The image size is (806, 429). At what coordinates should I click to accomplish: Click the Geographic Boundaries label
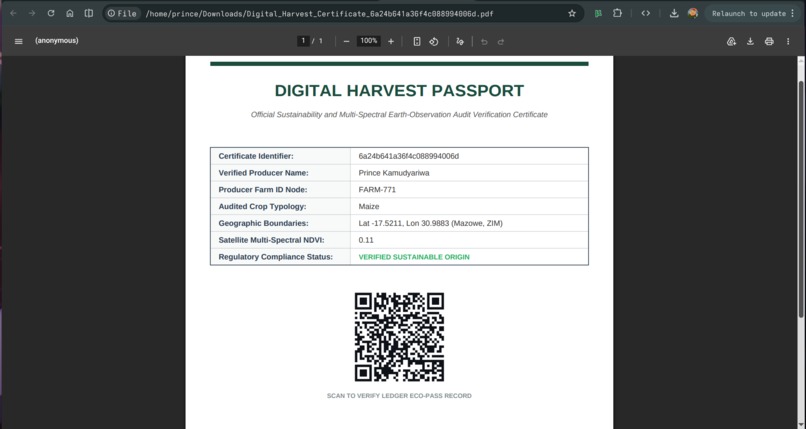tap(264, 223)
